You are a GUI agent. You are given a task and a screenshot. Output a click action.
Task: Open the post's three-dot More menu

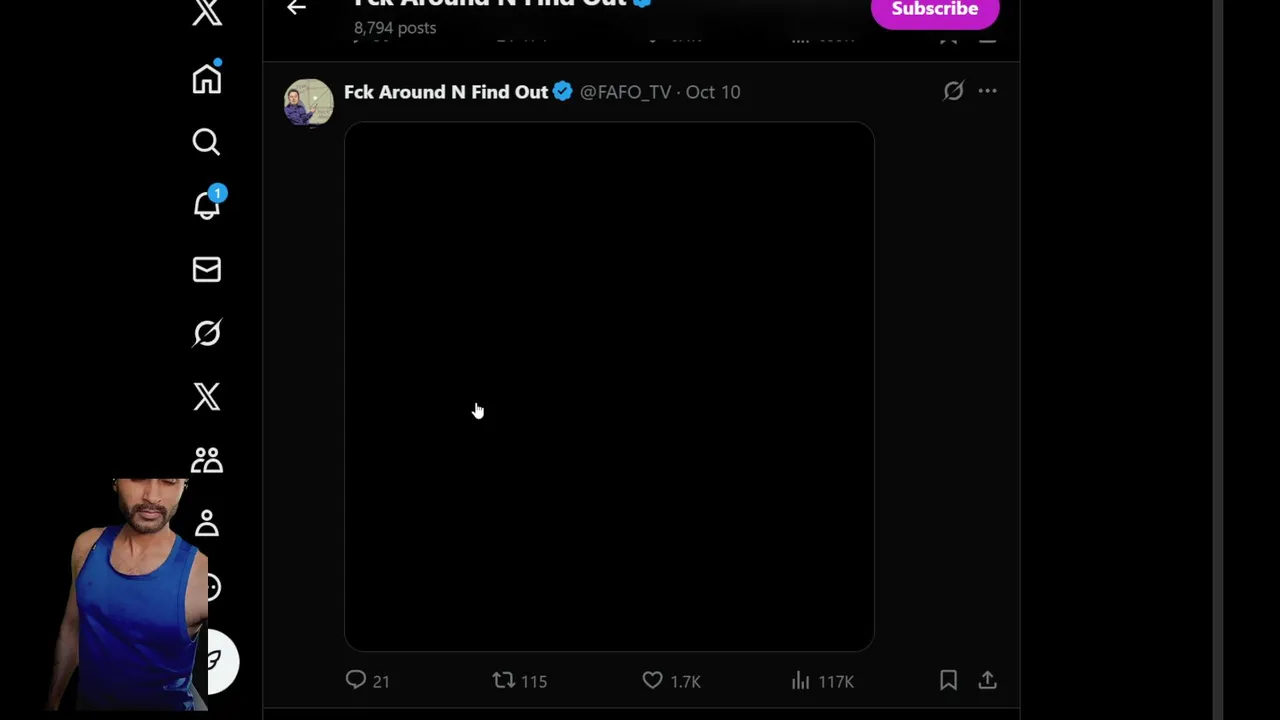tap(987, 91)
